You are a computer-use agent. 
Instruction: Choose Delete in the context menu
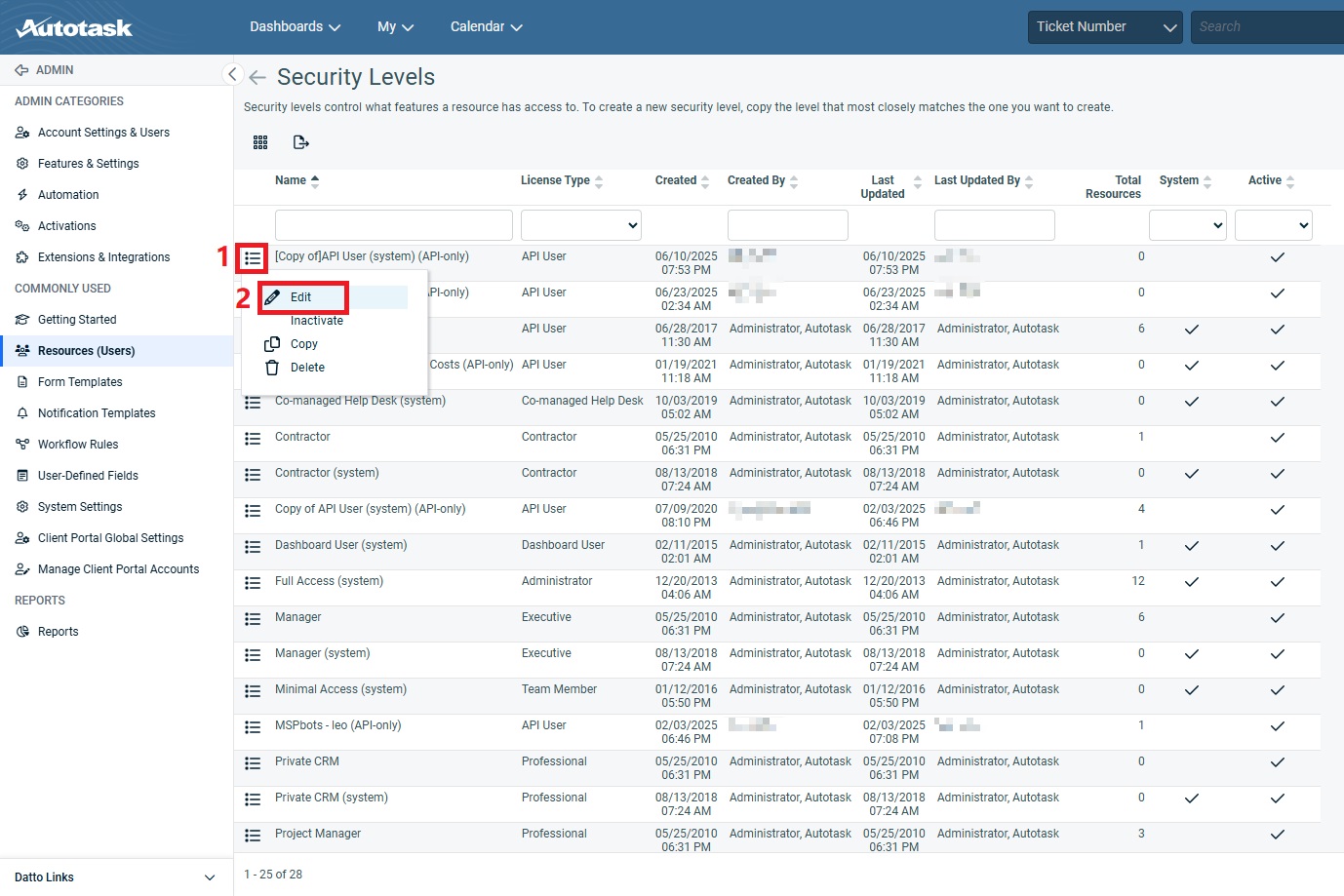(307, 368)
